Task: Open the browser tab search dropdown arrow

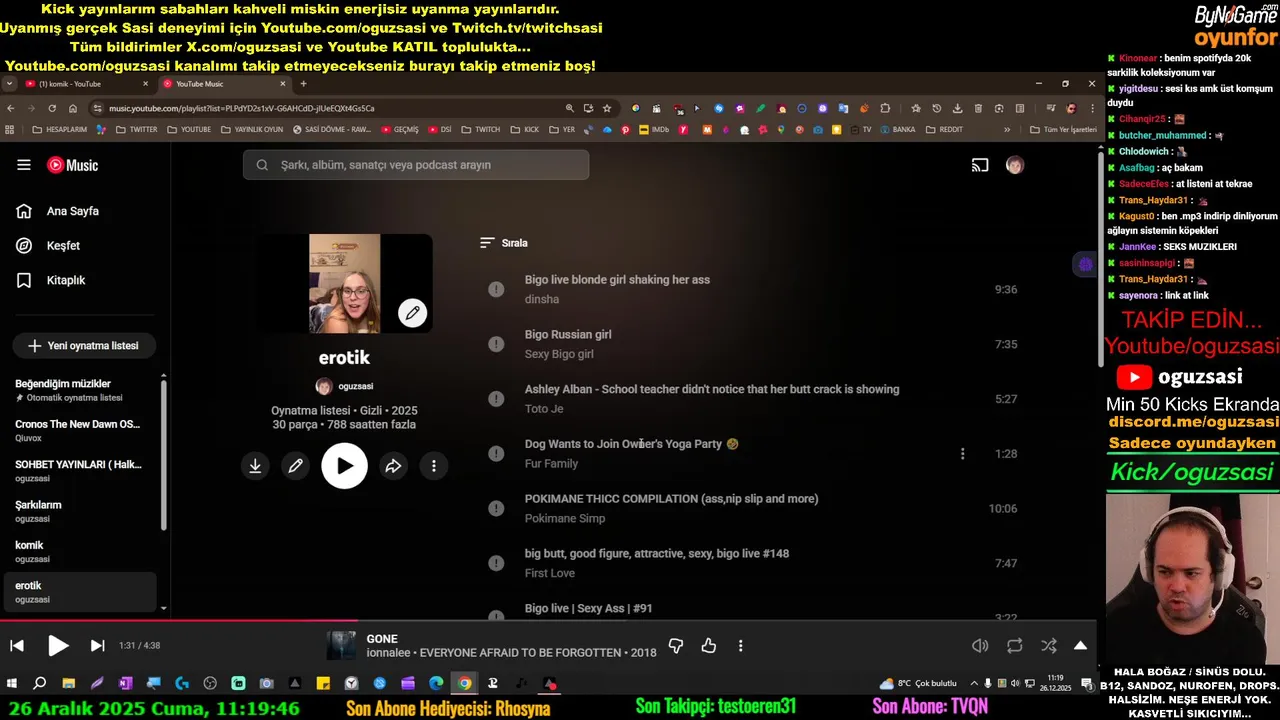Action: click(x=9, y=84)
